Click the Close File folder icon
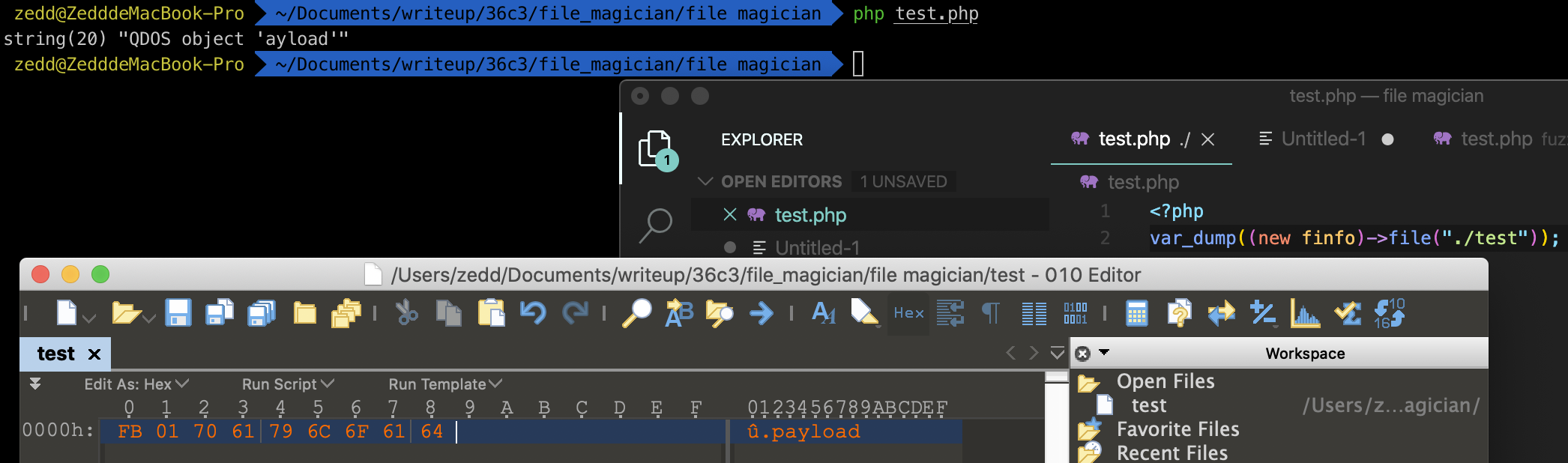The width and height of the screenshot is (1568, 463). click(x=304, y=312)
